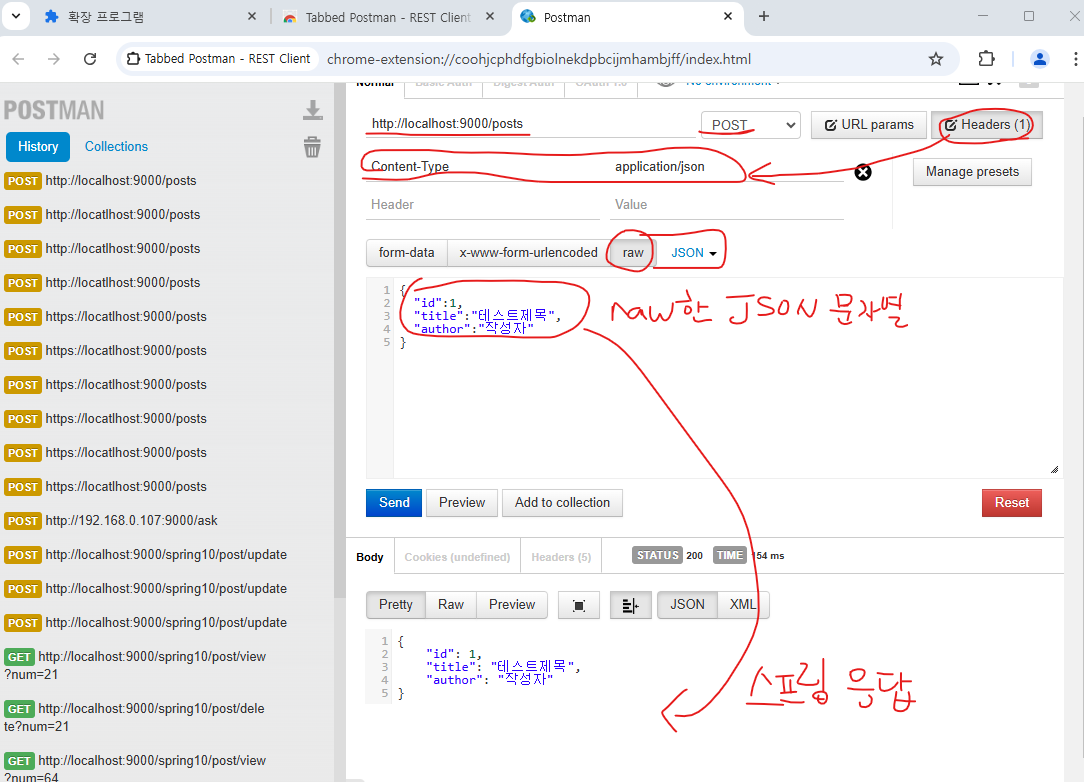The height and width of the screenshot is (782, 1084).
Task: Select the raw body option
Action: pos(633,253)
